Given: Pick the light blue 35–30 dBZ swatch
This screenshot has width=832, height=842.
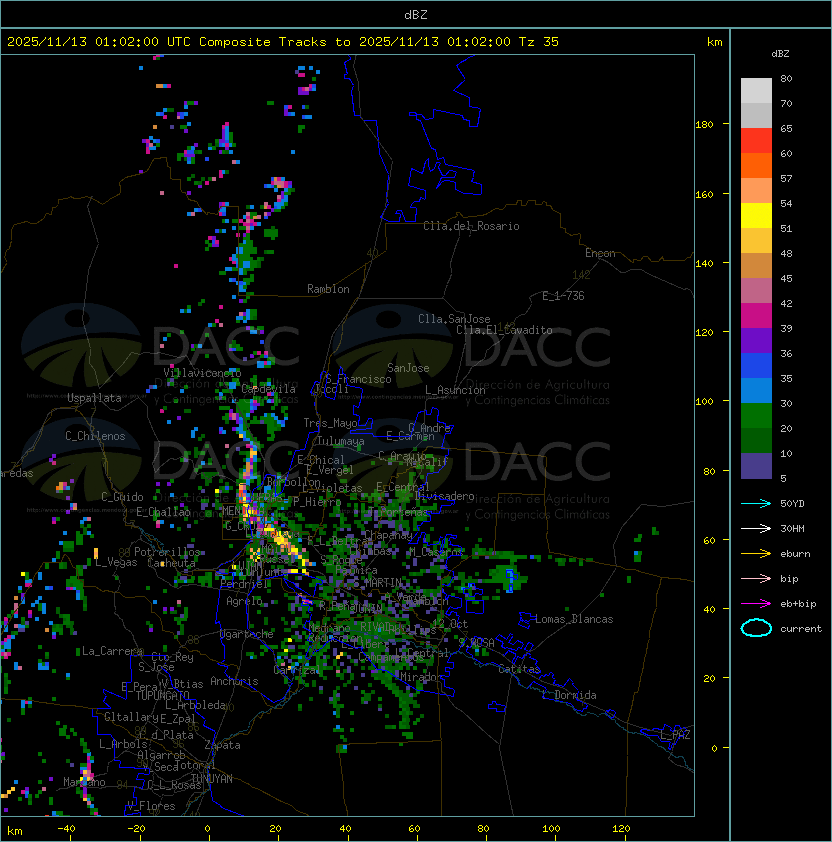Looking at the screenshot, I should point(756,390).
